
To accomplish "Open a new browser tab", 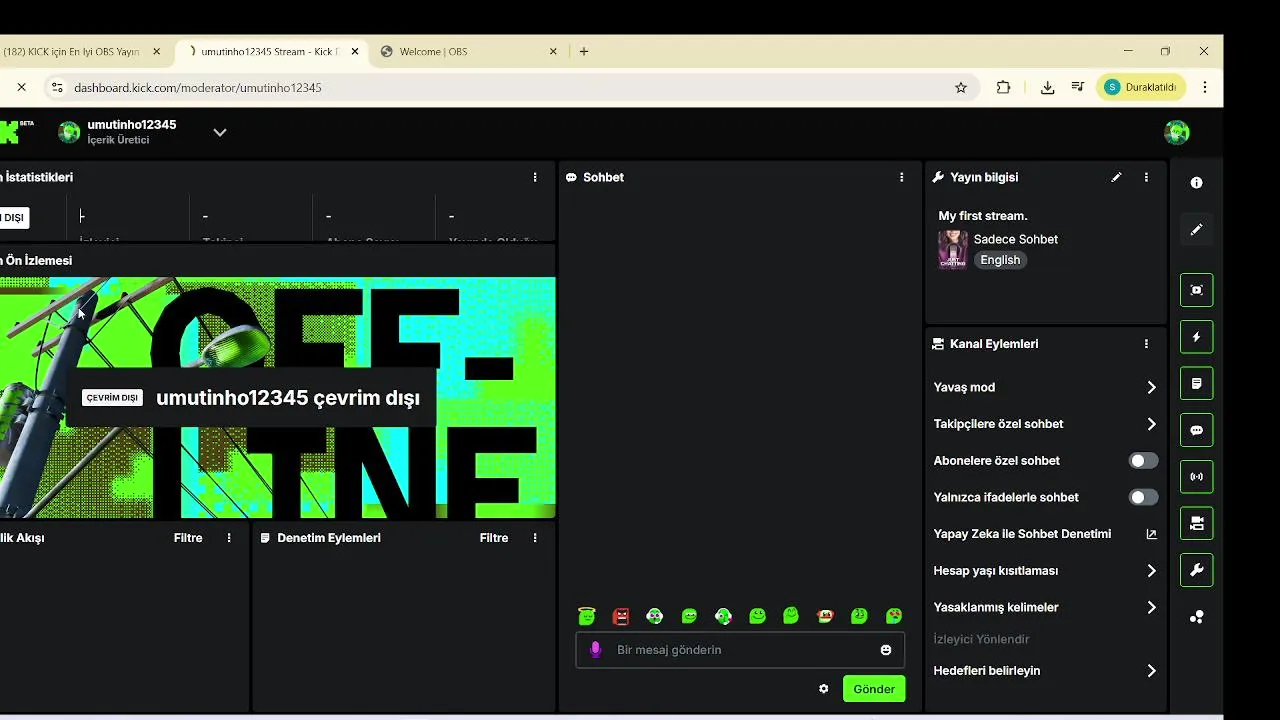I will coord(584,52).
